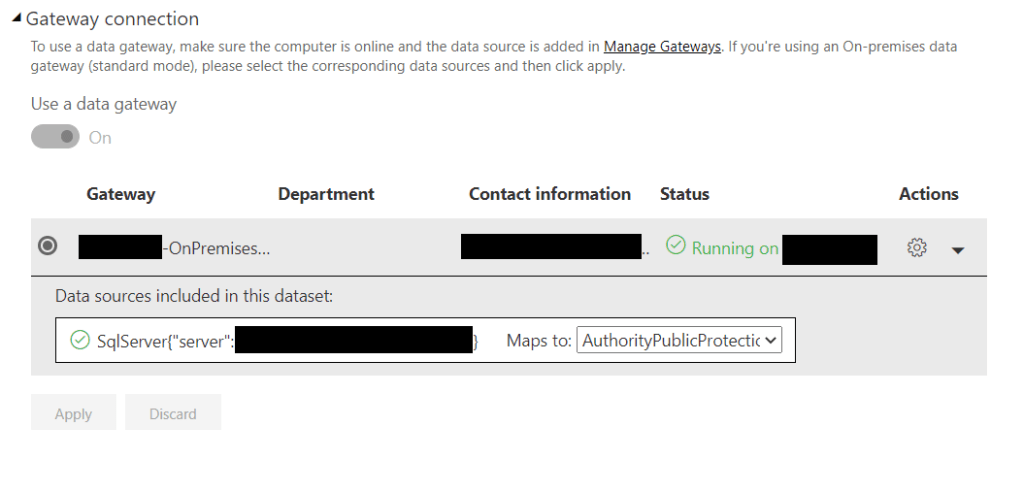Open gateway settings gear icon

tap(916, 248)
